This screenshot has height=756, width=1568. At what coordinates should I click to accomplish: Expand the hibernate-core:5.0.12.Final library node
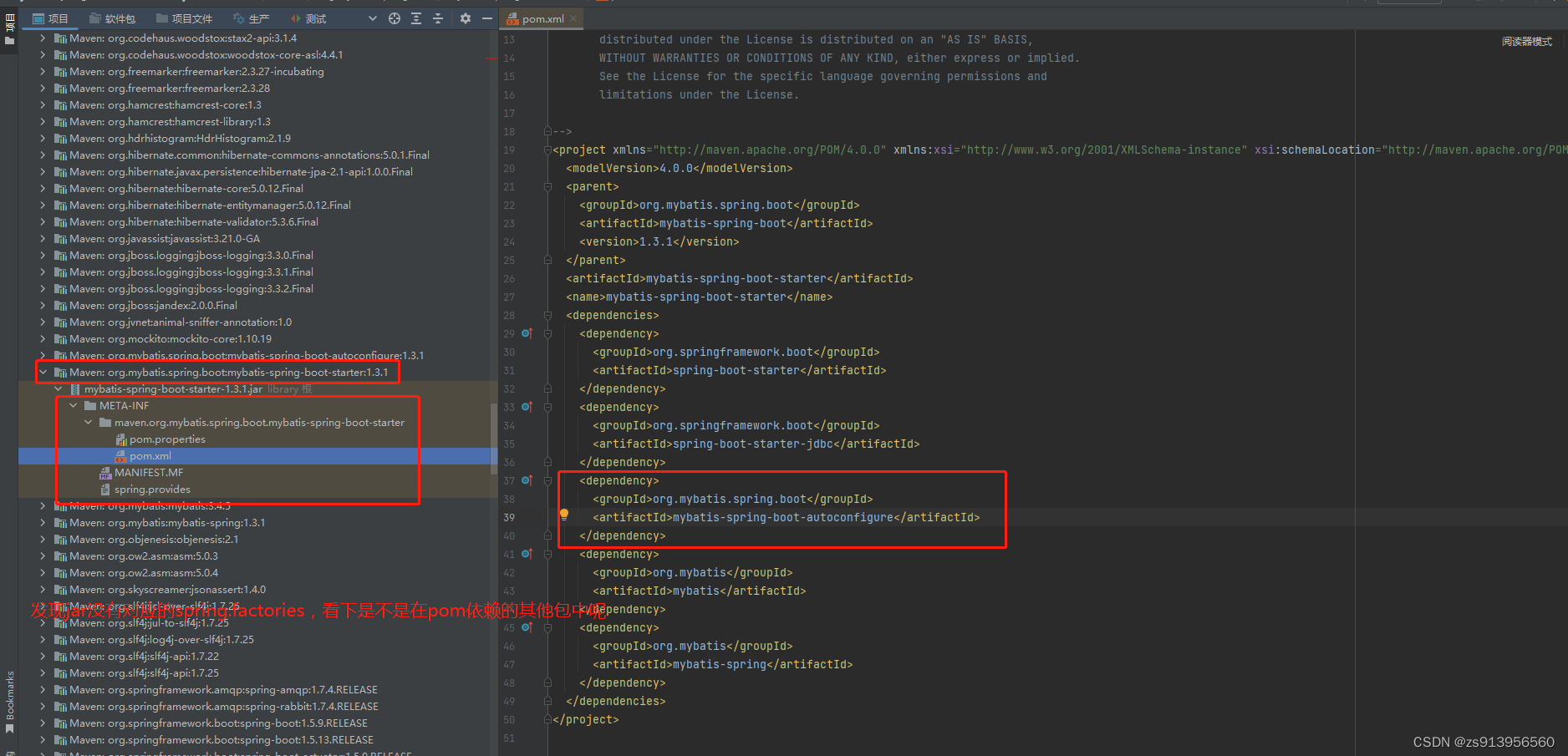coord(43,189)
